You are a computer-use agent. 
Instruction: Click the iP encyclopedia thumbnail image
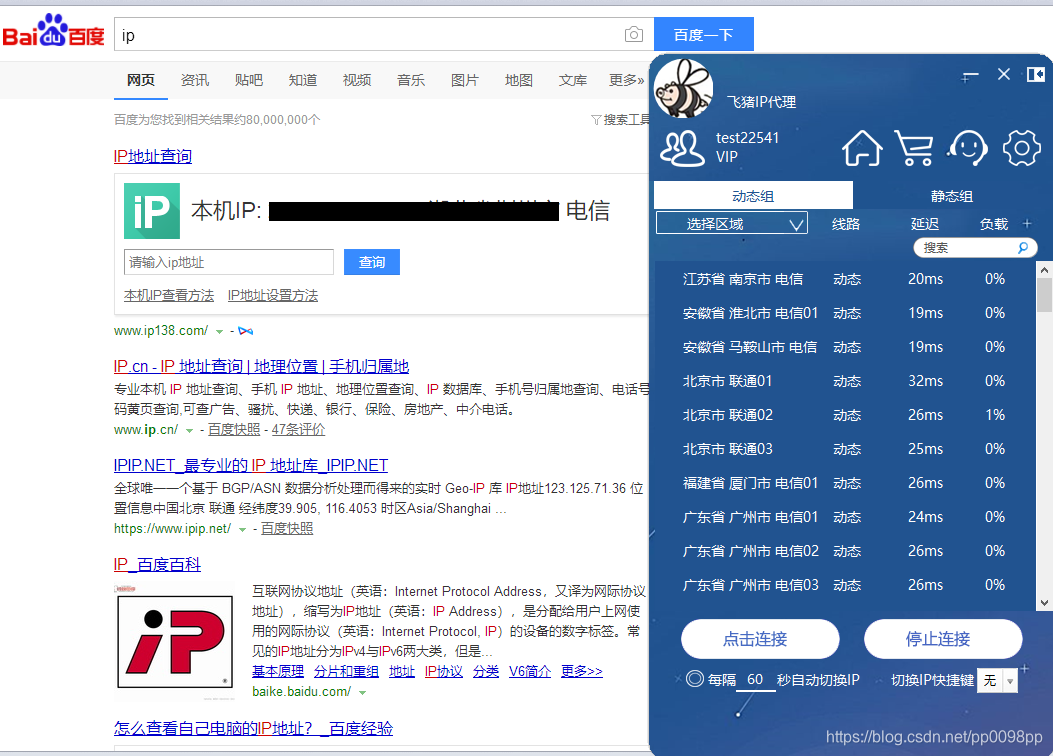[x=175, y=641]
